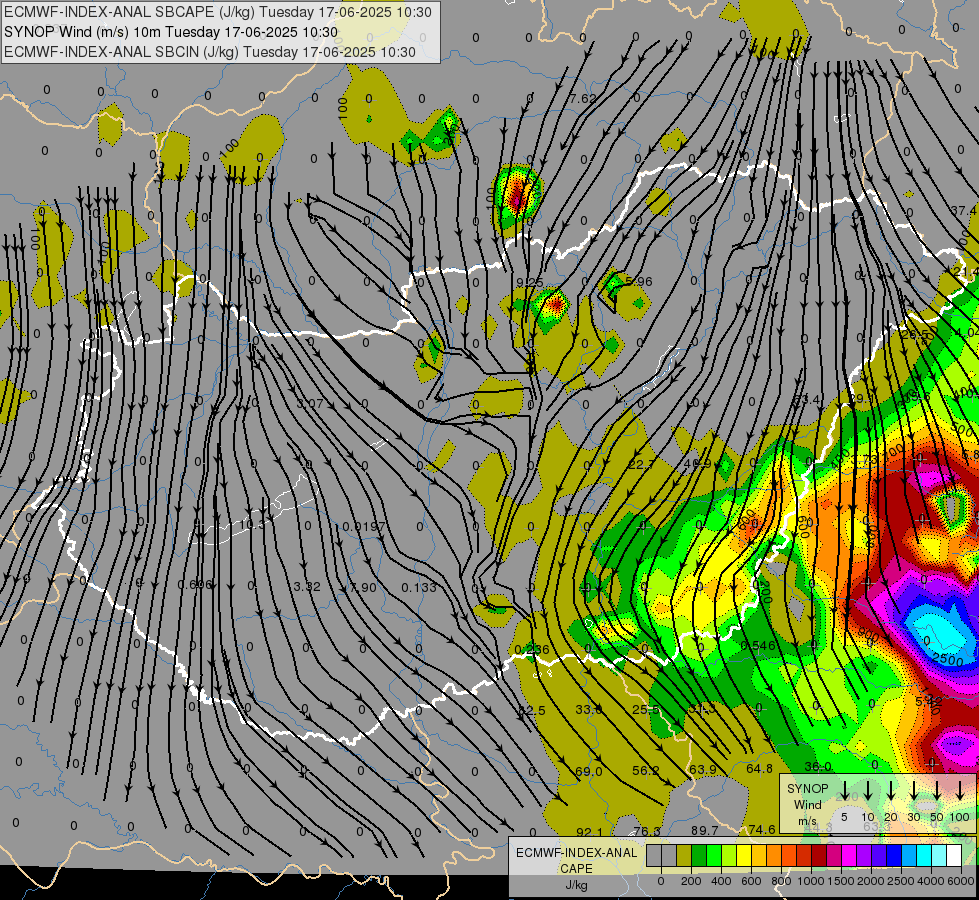Pick the dark green swatch in CAPE scale

click(699, 856)
